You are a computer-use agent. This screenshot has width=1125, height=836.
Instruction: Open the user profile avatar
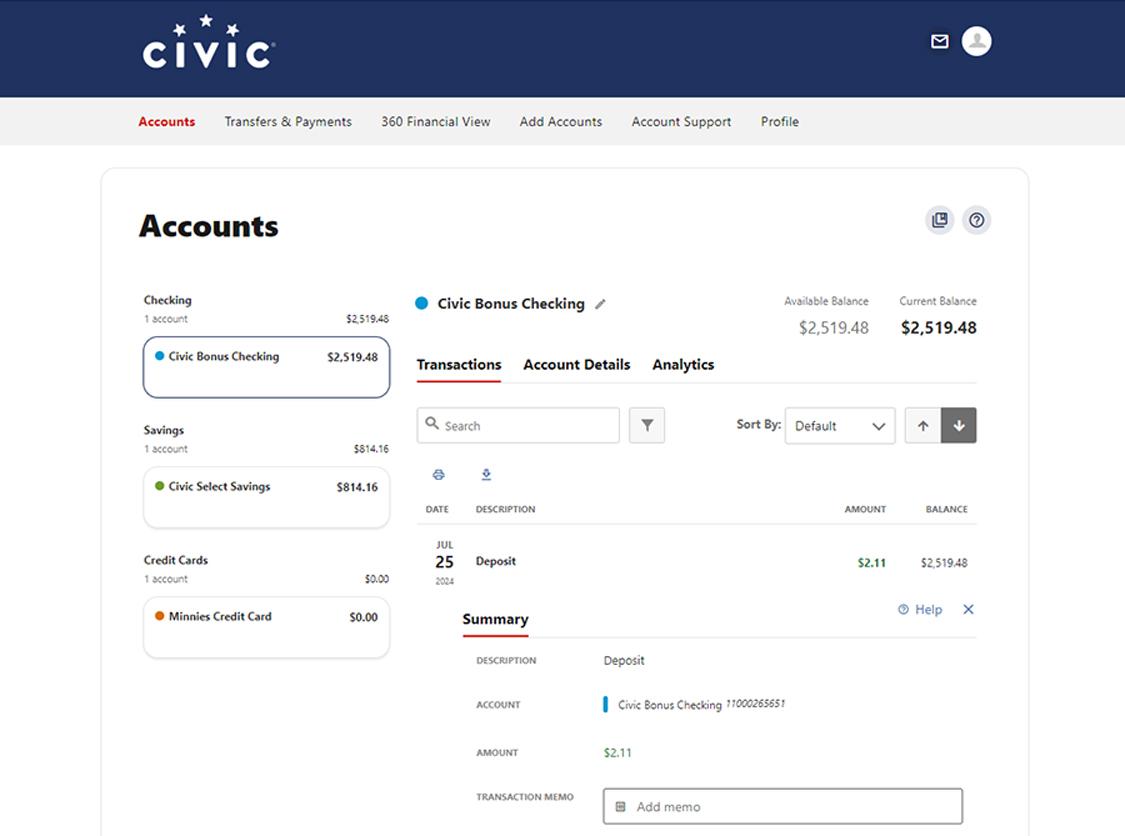coord(976,41)
